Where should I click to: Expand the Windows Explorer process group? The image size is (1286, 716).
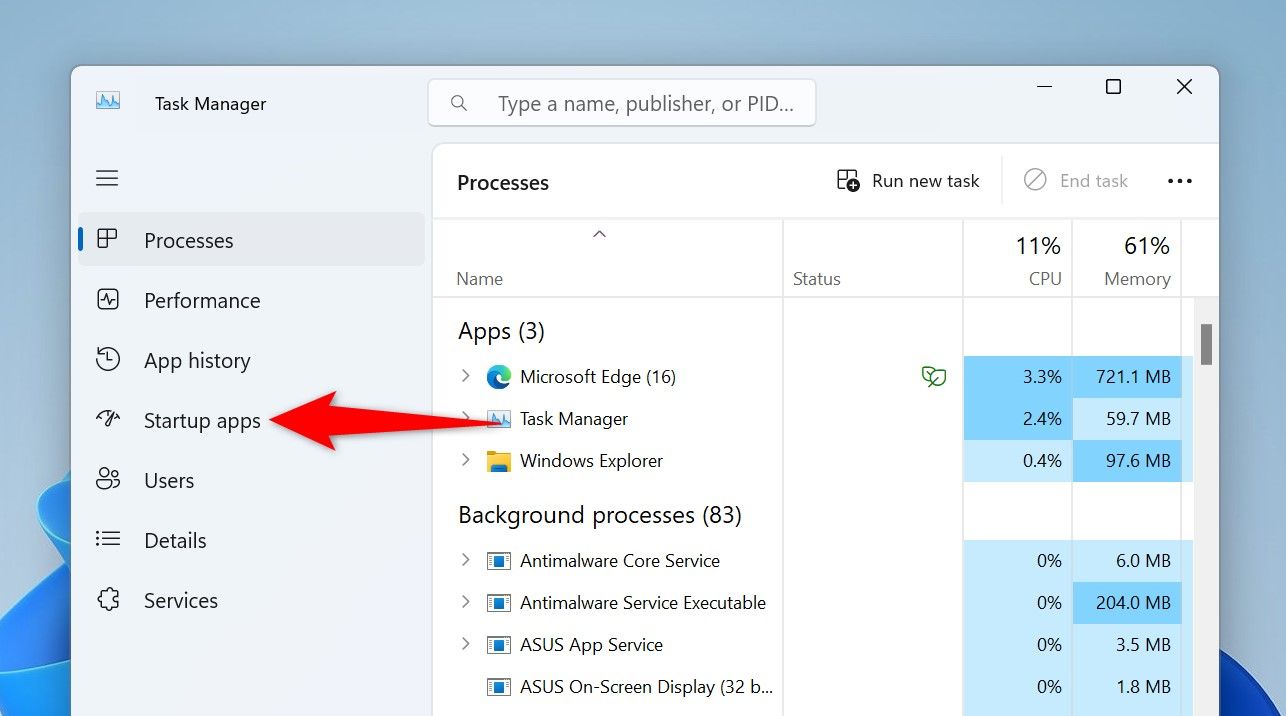(465, 460)
